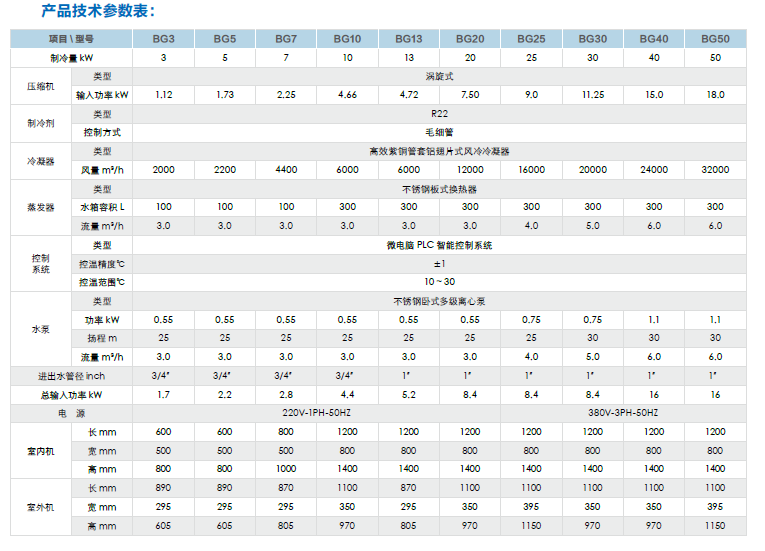Select the BG50 column header
Image resolution: width=765 pixels, height=551 pixels.
(x=715, y=39)
